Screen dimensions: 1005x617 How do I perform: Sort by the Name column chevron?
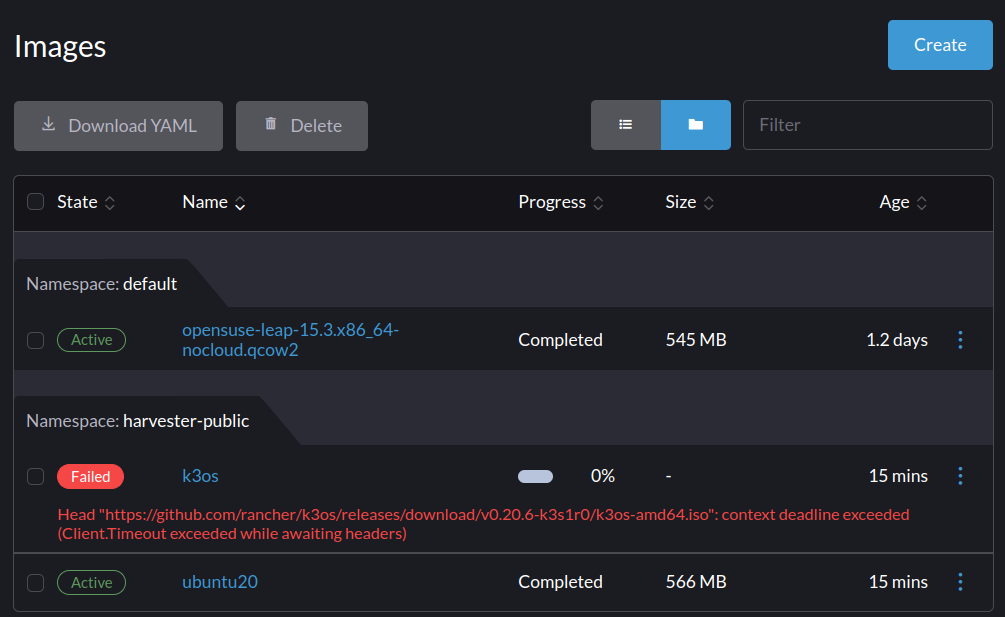click(239, 202)
